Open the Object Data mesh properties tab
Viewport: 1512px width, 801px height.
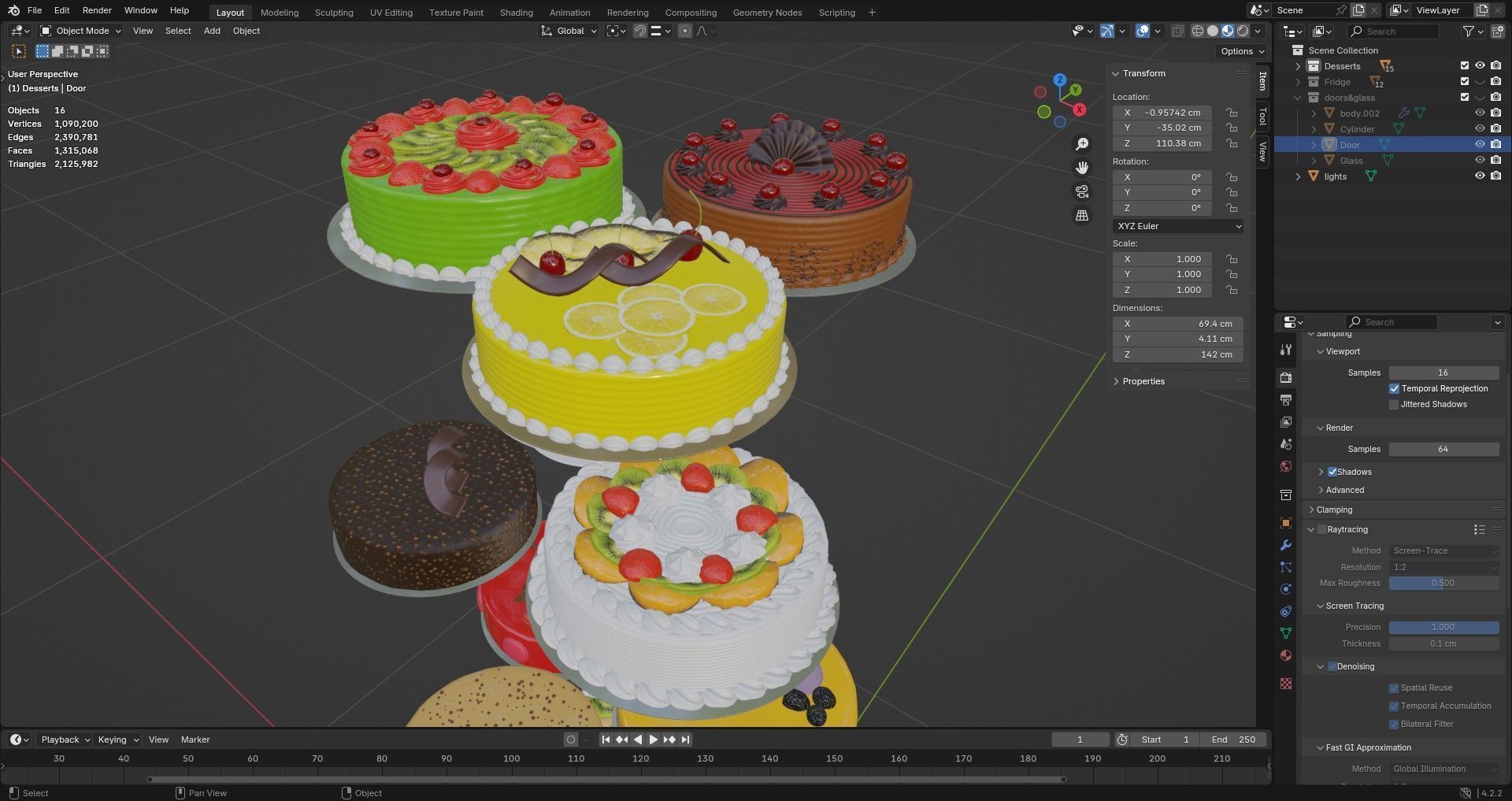point(1286,633)
